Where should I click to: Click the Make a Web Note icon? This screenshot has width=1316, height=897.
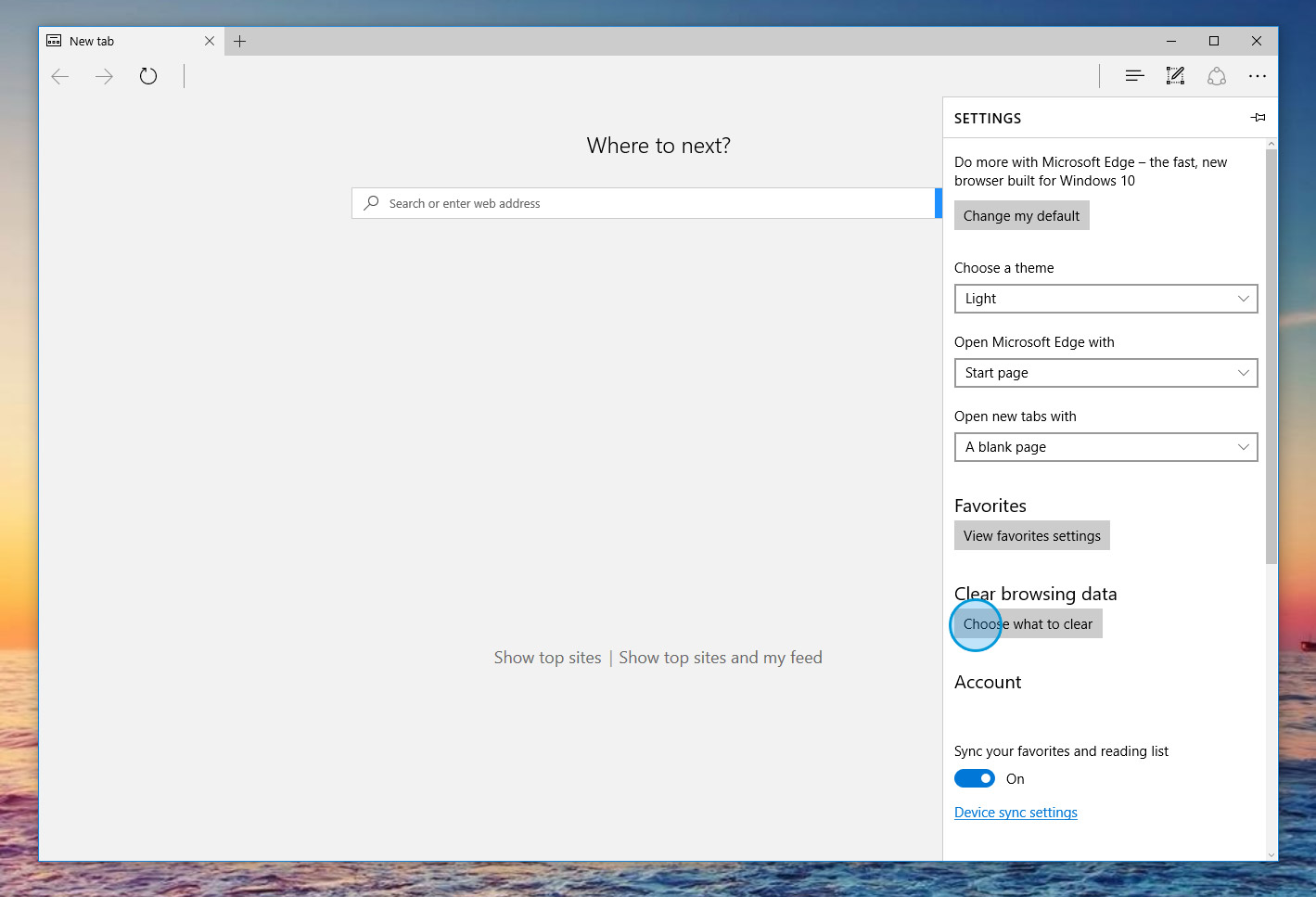pos(1175,76)
